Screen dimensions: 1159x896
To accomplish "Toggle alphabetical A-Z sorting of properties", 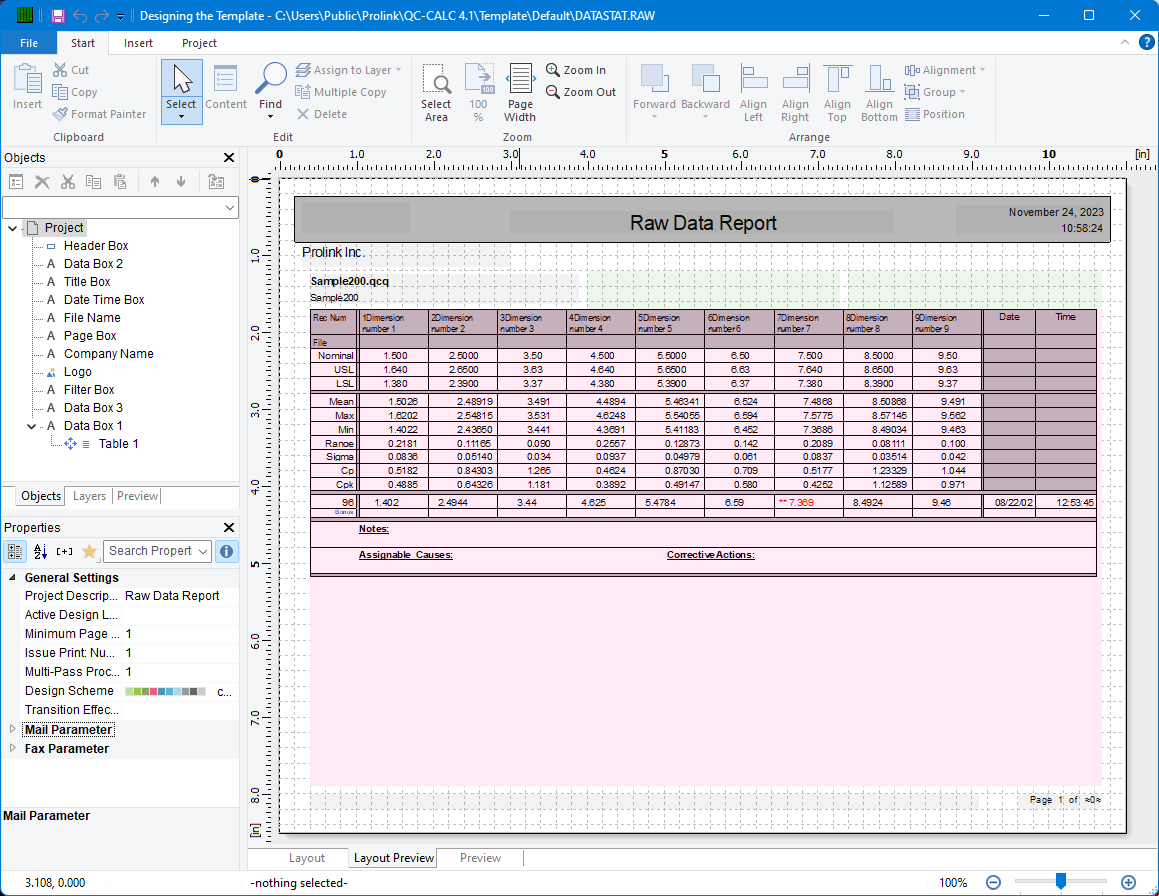I will coord(41,551).
